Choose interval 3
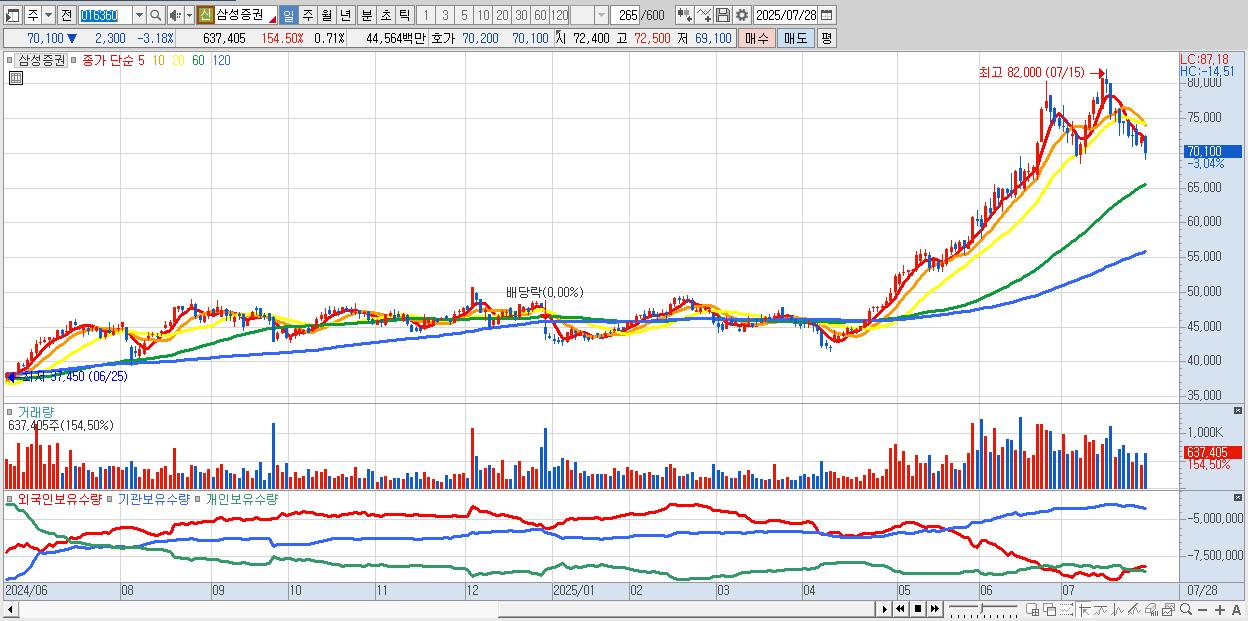Screen dimensions: 1248x621 click(444, 15)
